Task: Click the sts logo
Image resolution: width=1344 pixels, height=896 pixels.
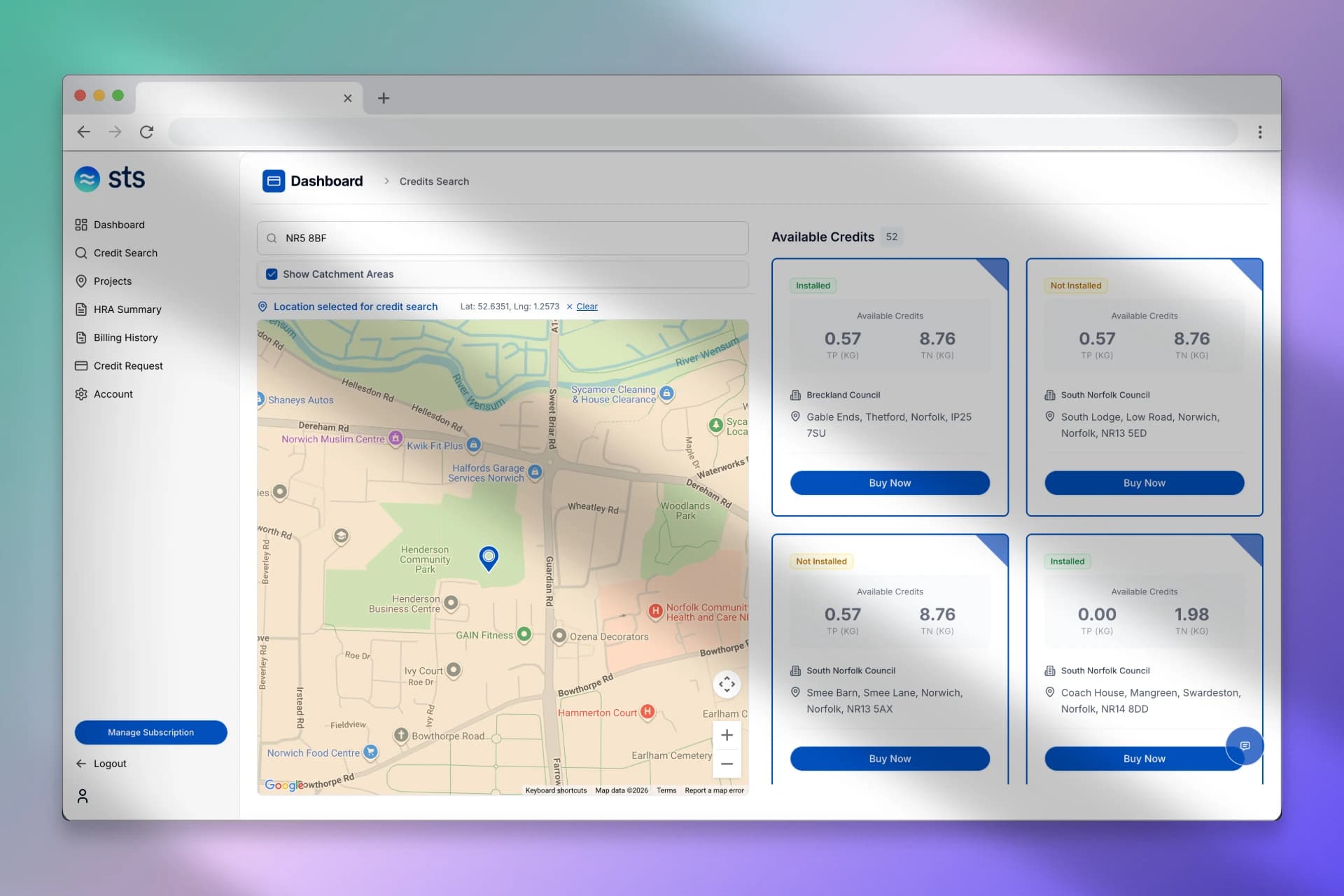Action: [x=109, y=178]
